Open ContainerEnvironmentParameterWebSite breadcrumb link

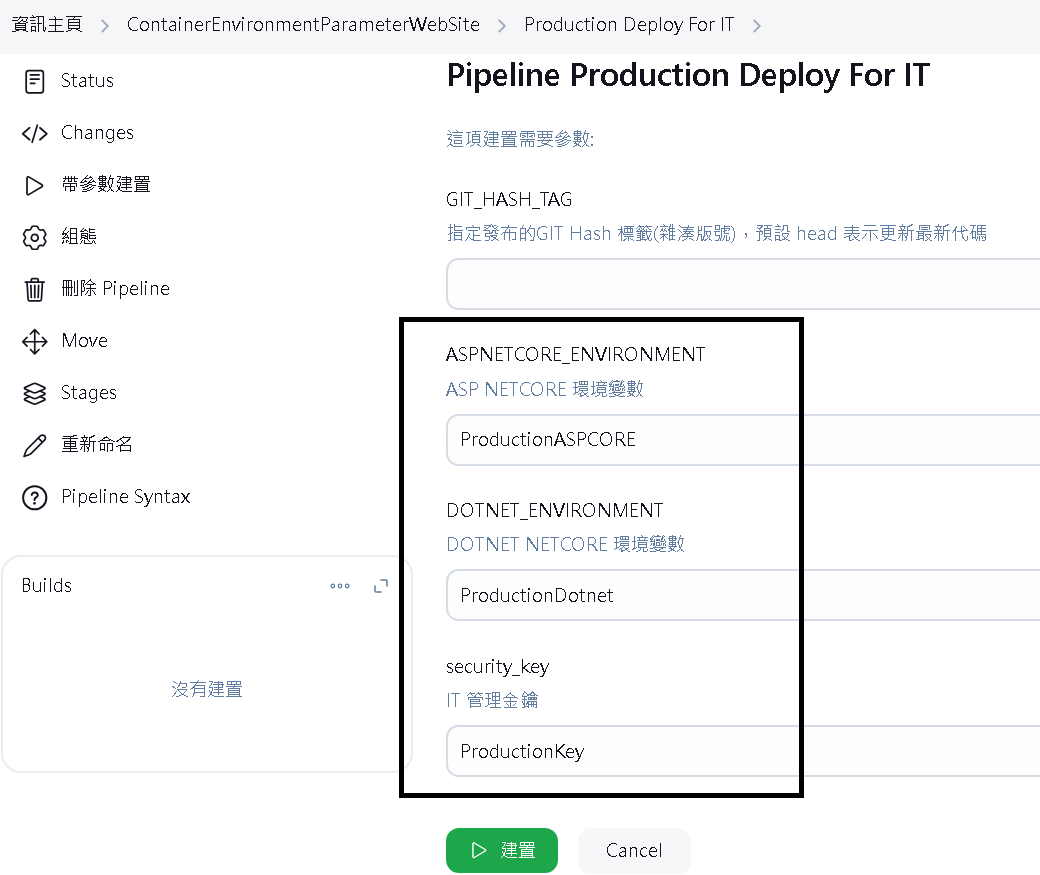coord(303,25)
